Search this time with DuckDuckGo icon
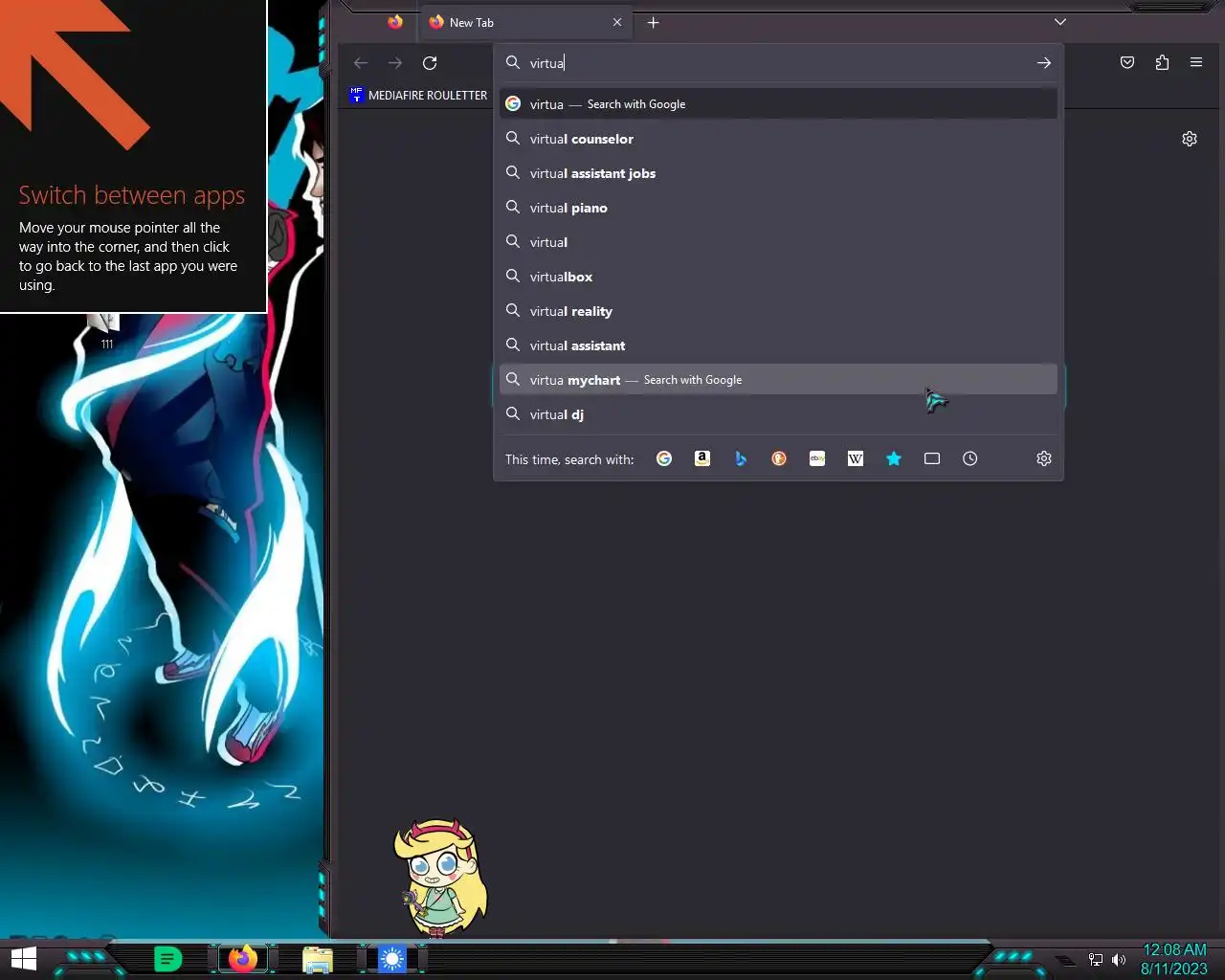 (779, 458)
